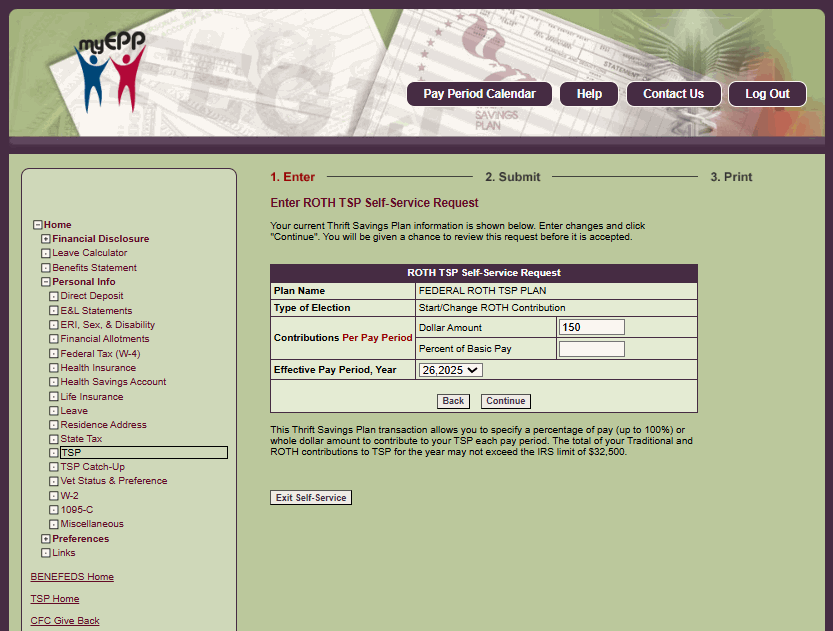The width and height of the screenshot is (833, 631).
Task: Click the icon beside Leave Calculator
Action: tap(46, 253)
